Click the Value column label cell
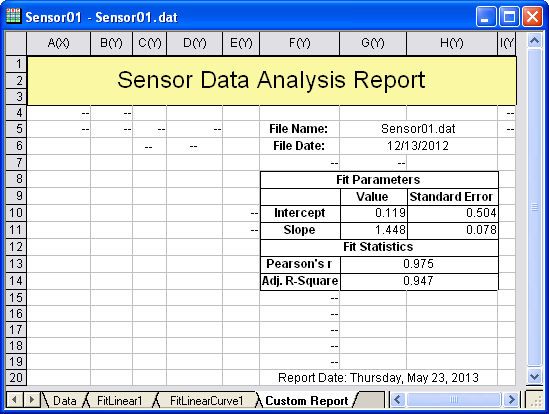 click(374, 197)
